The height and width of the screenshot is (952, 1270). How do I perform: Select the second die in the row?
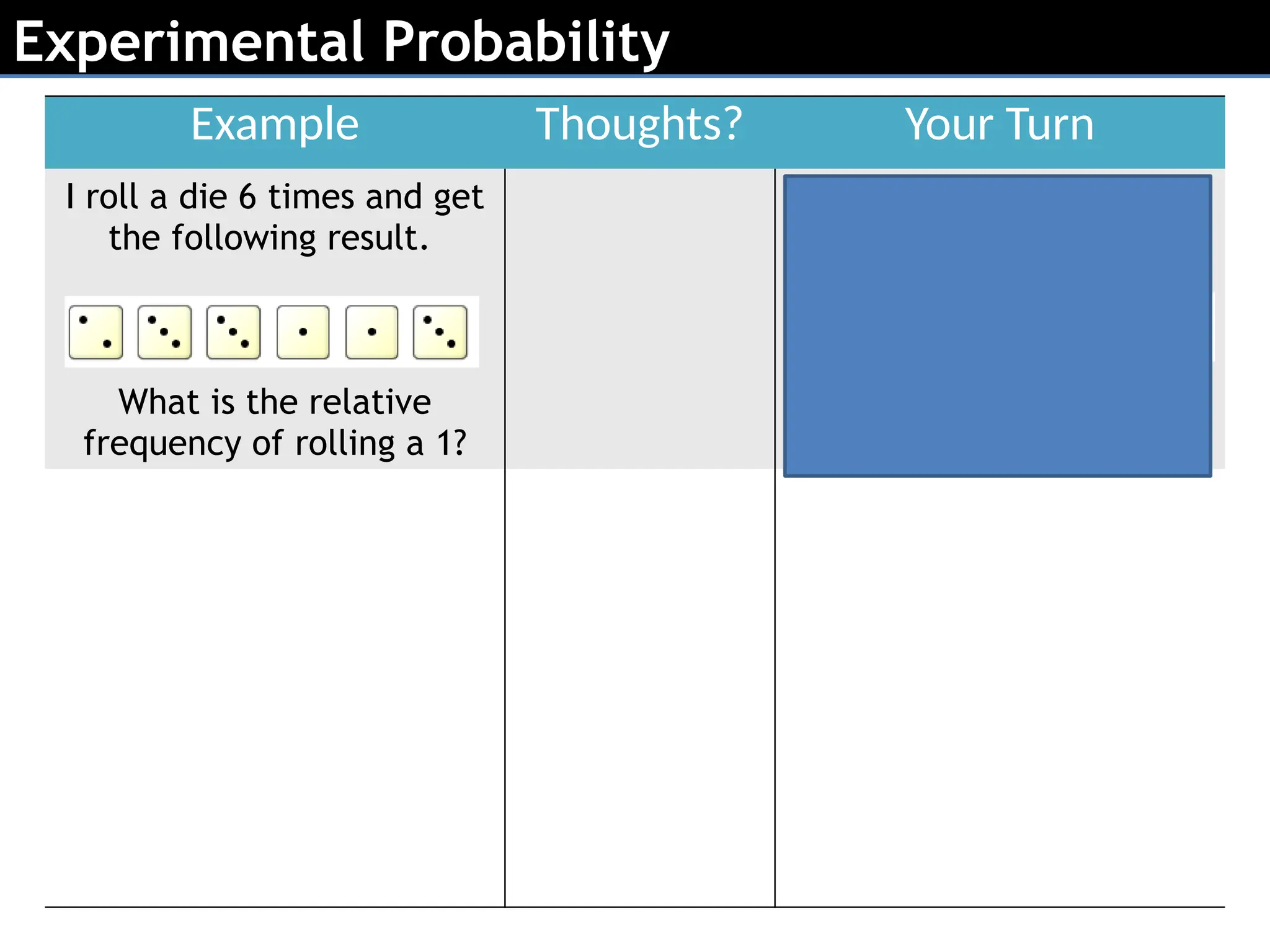[x=164, y=332]
